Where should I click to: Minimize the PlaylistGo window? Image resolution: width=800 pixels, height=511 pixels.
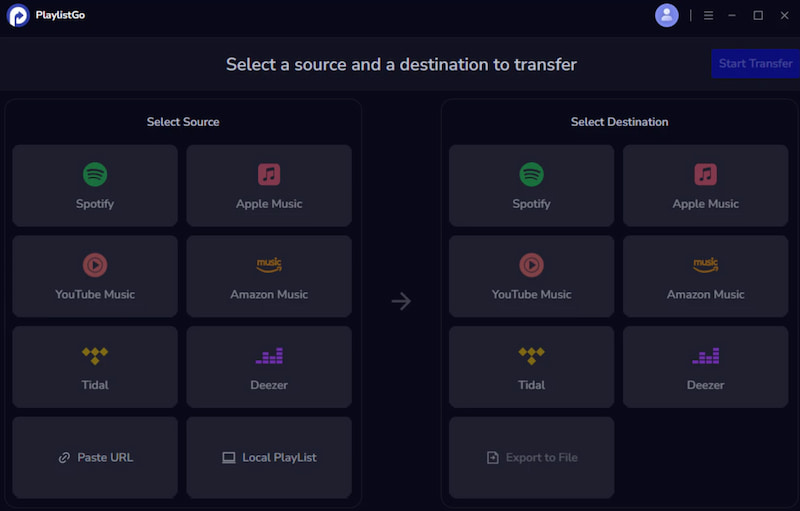coord(732,16)
